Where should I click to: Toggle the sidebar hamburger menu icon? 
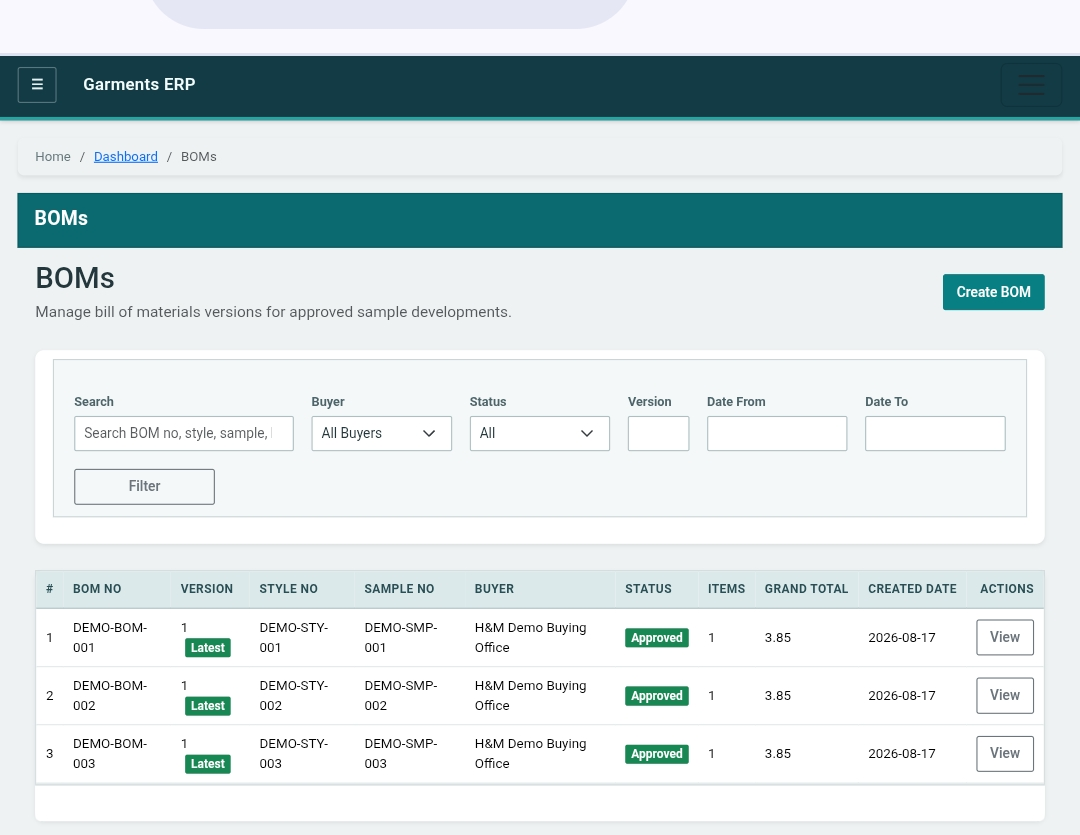[x=37, y=85]
